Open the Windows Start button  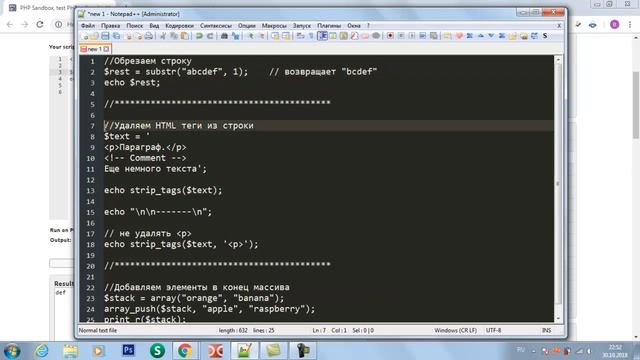pos(12,351)
